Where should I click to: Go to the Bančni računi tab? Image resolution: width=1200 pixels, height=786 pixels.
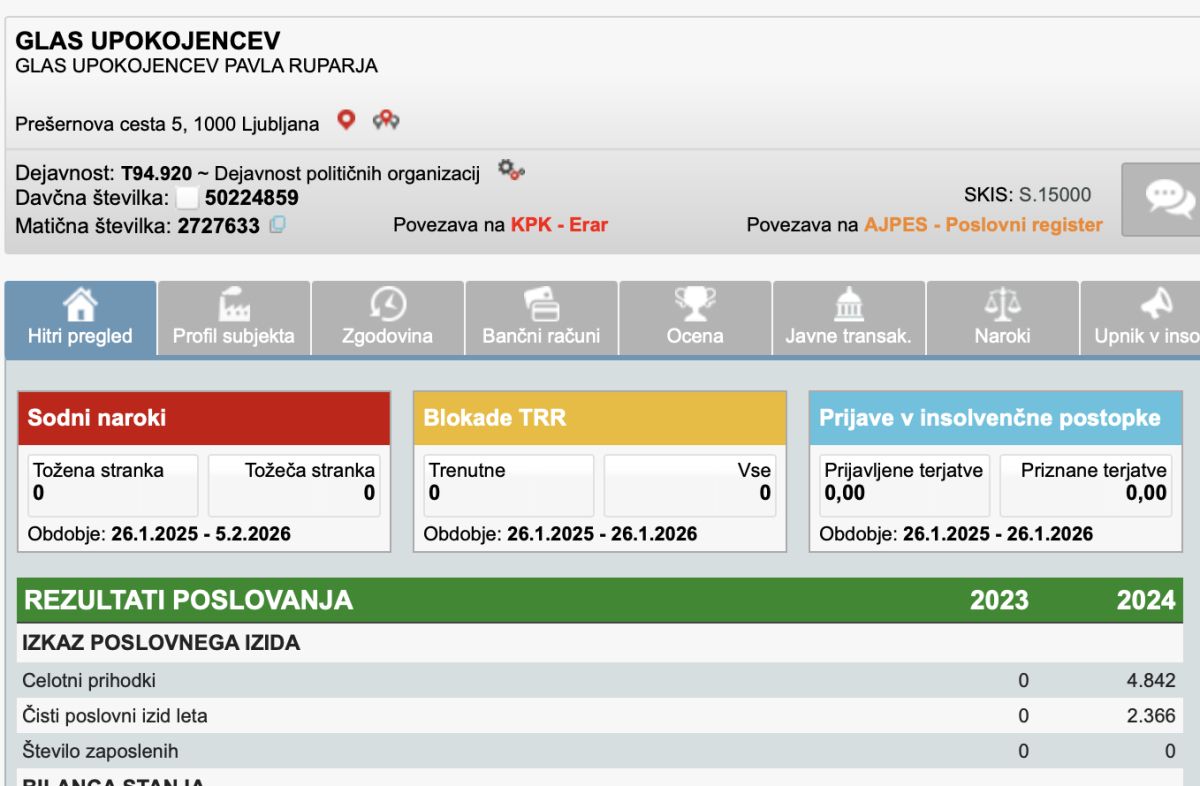point(541,319)
